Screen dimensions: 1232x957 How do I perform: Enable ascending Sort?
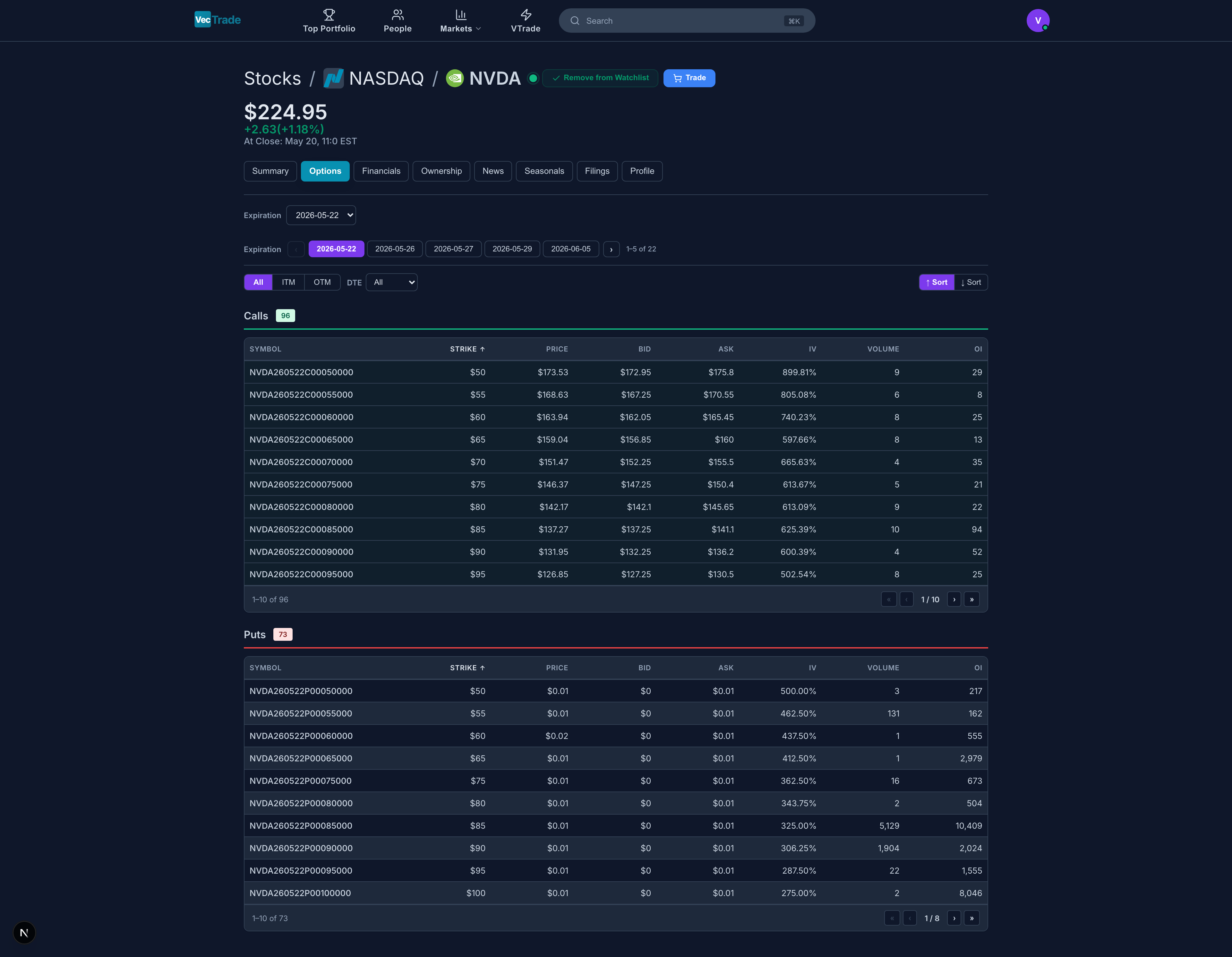point(937,282)
